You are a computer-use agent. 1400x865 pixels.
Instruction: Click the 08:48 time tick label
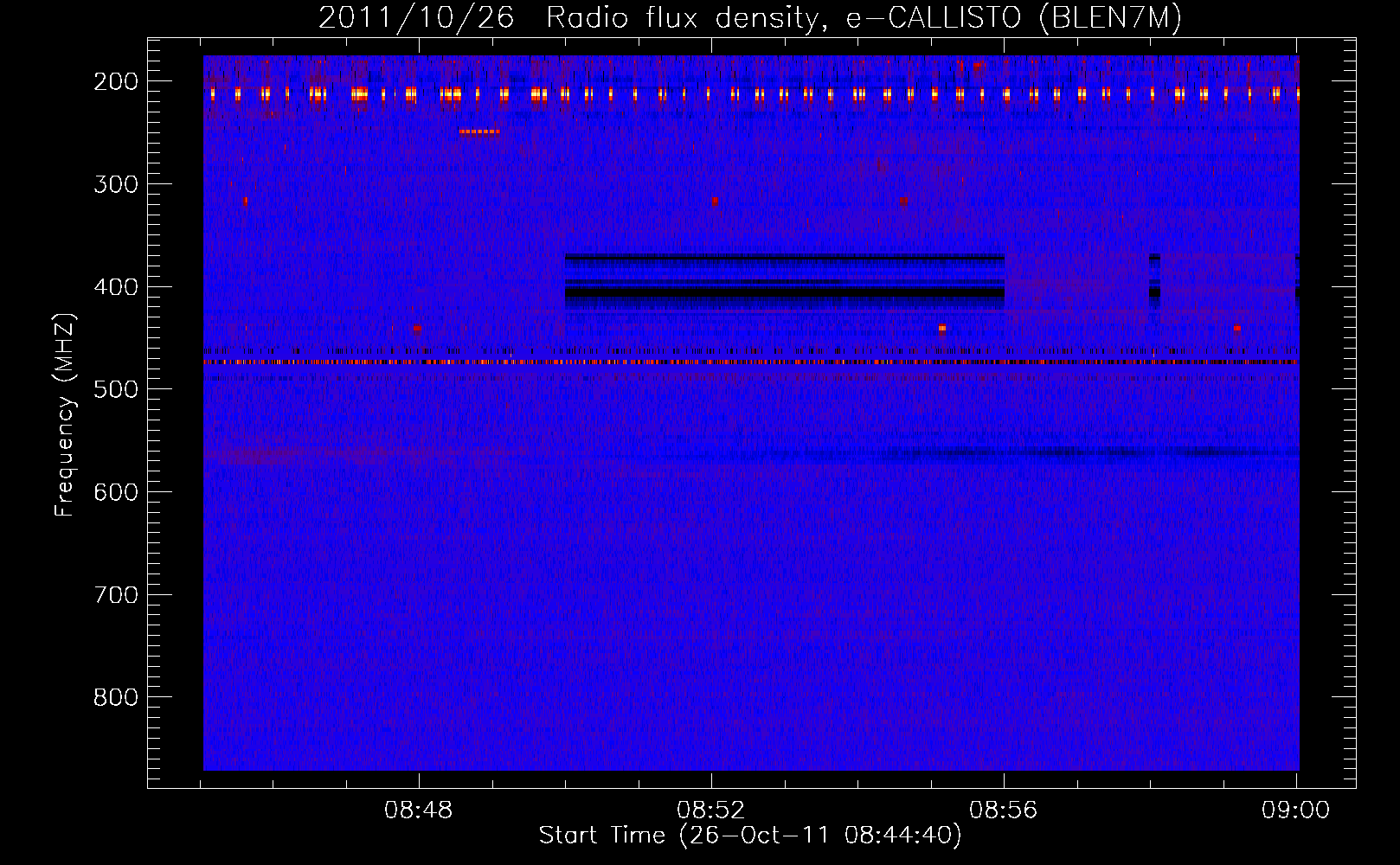[419, 811]
